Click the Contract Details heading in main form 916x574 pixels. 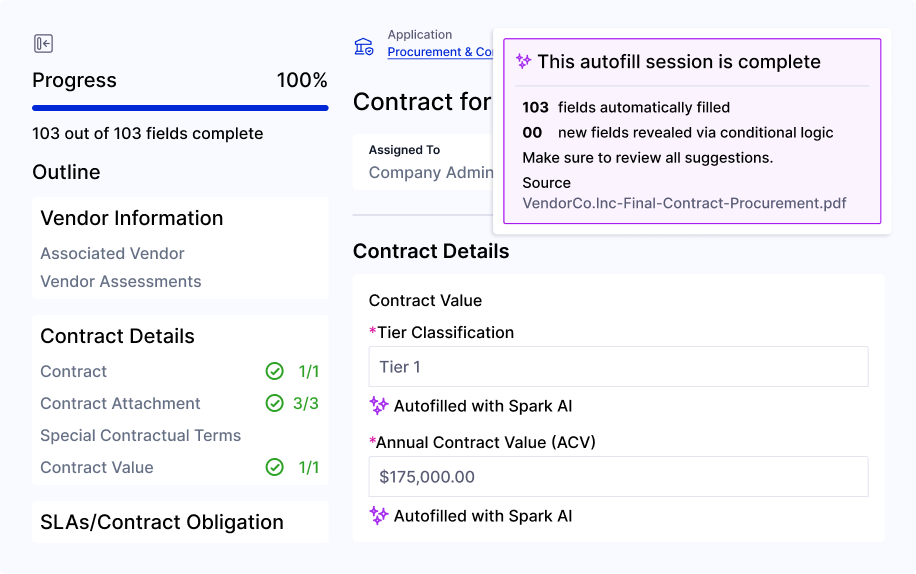point(431,251)
